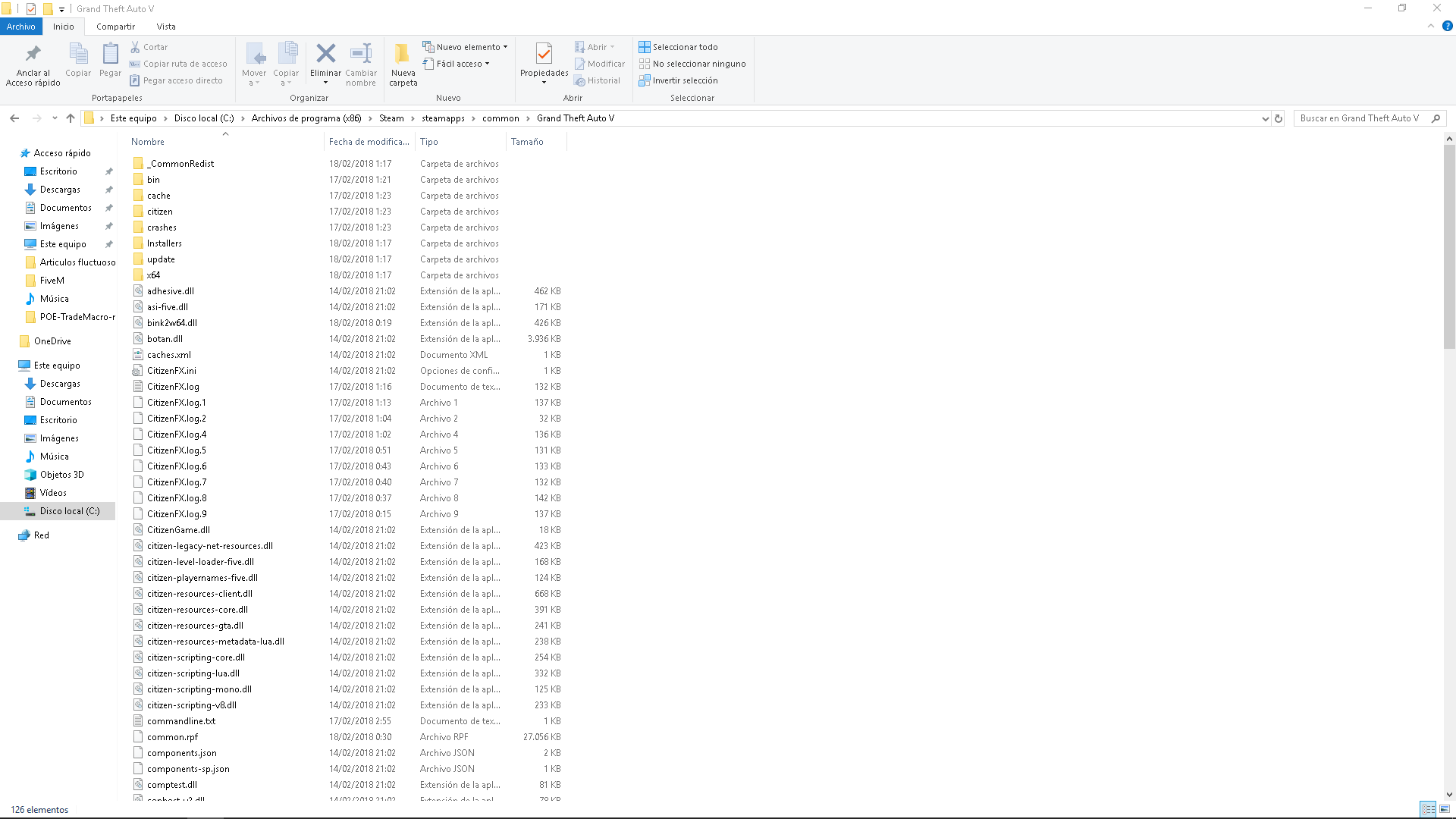Click the Eliminar delete icon in ribbon

(325, 54)
